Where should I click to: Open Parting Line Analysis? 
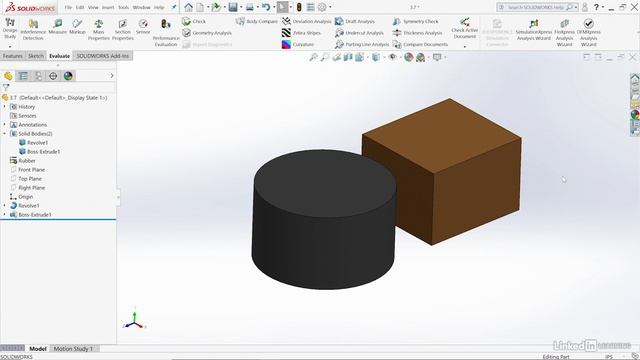click(x=362, y=44)
